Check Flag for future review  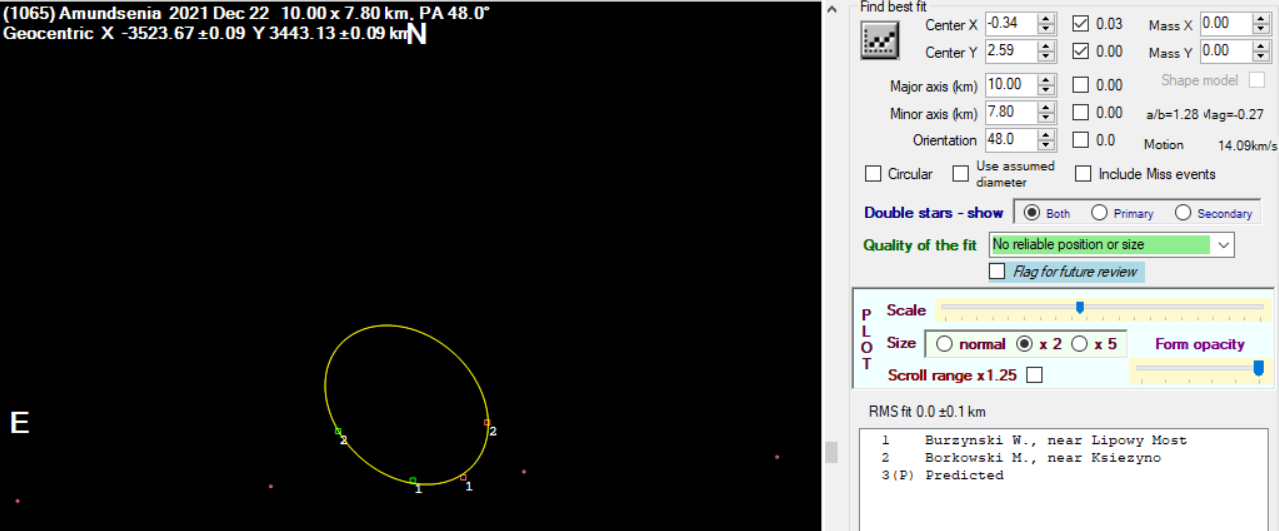(997, 271)
